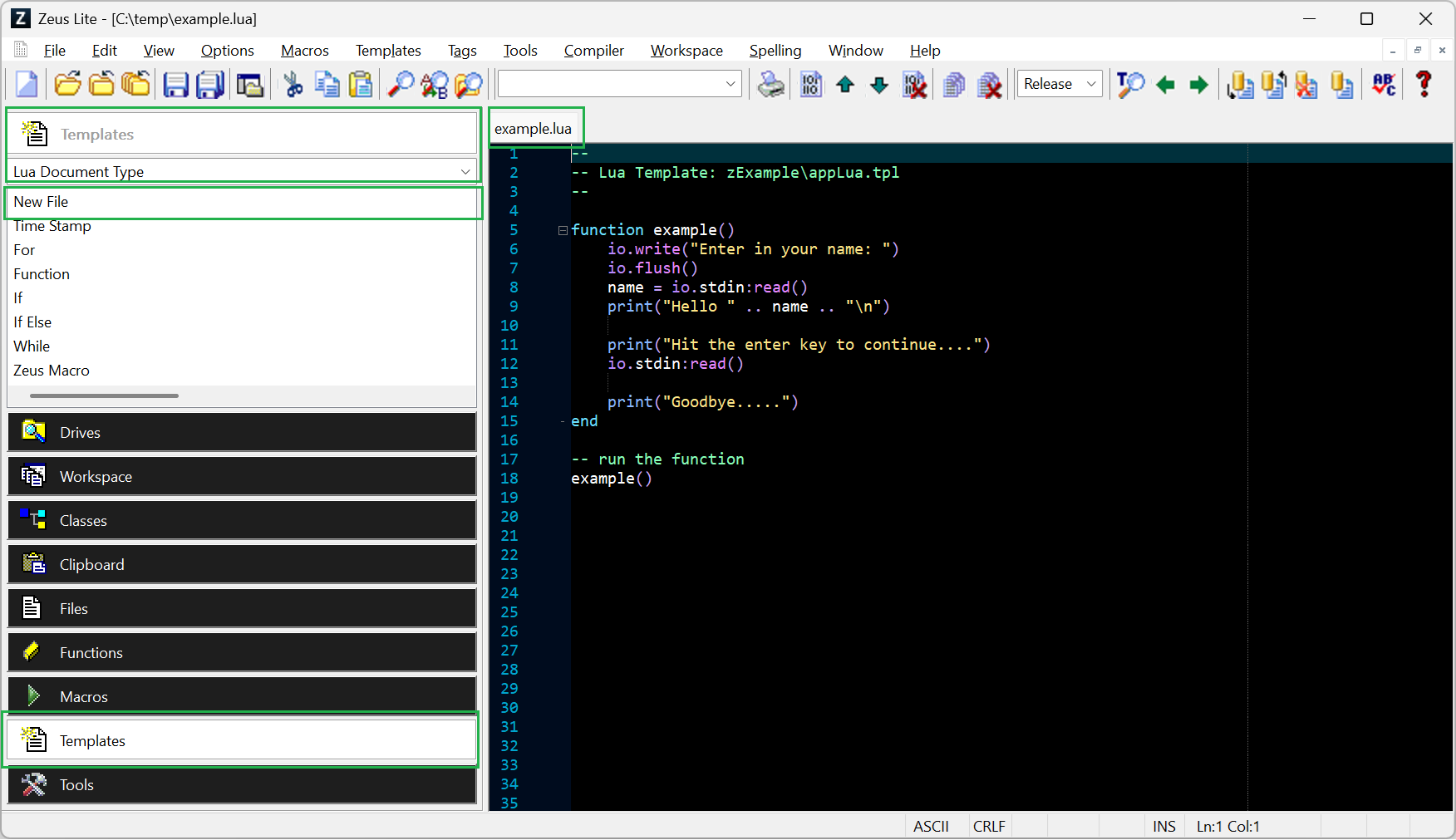Expand the Workspace navigator panel
The image size is (1456, 840).
click(x=242, y=476)
